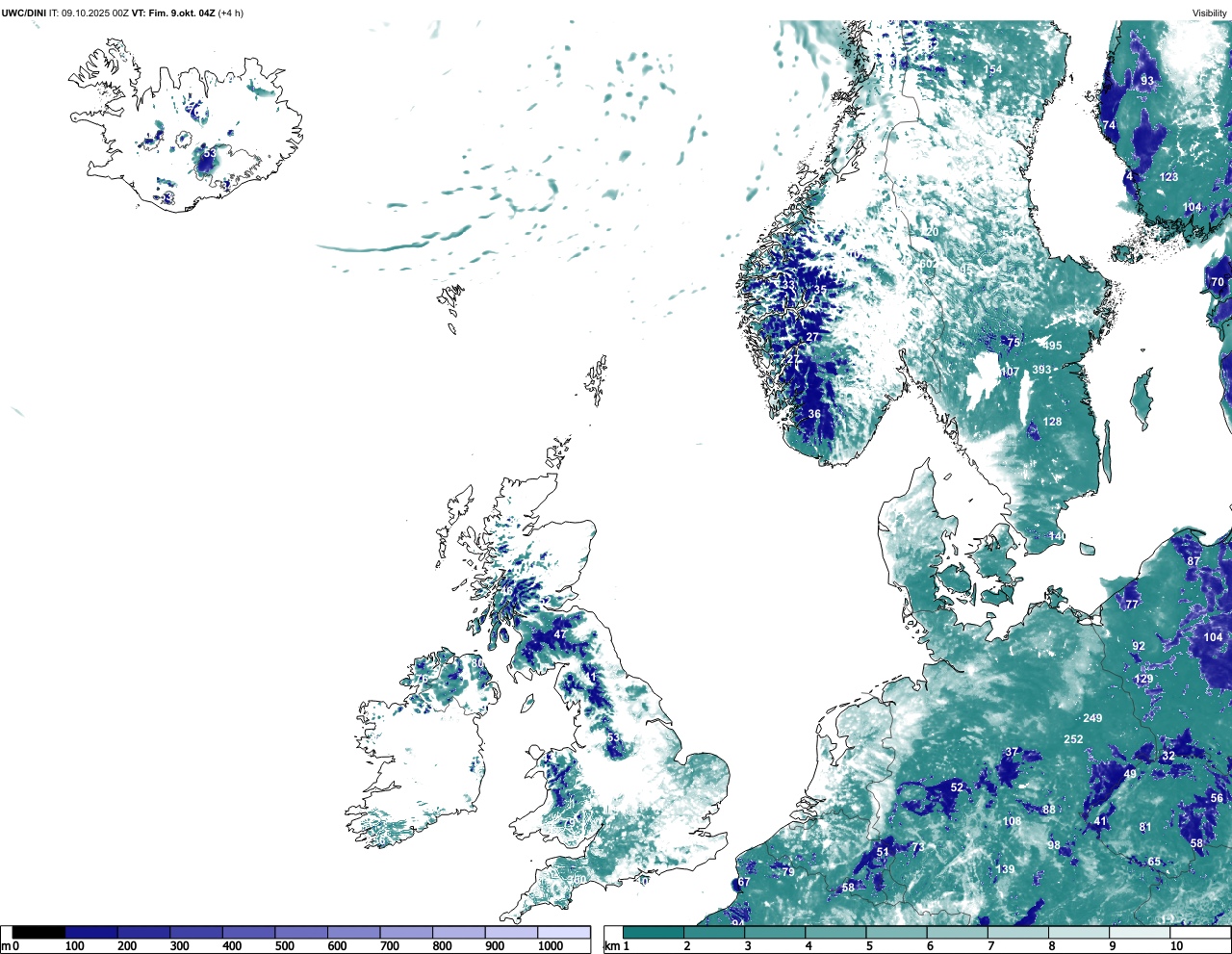Click the 140 value at Sweden's southern tip
1232x954 pixels.
click(1057, 536)
